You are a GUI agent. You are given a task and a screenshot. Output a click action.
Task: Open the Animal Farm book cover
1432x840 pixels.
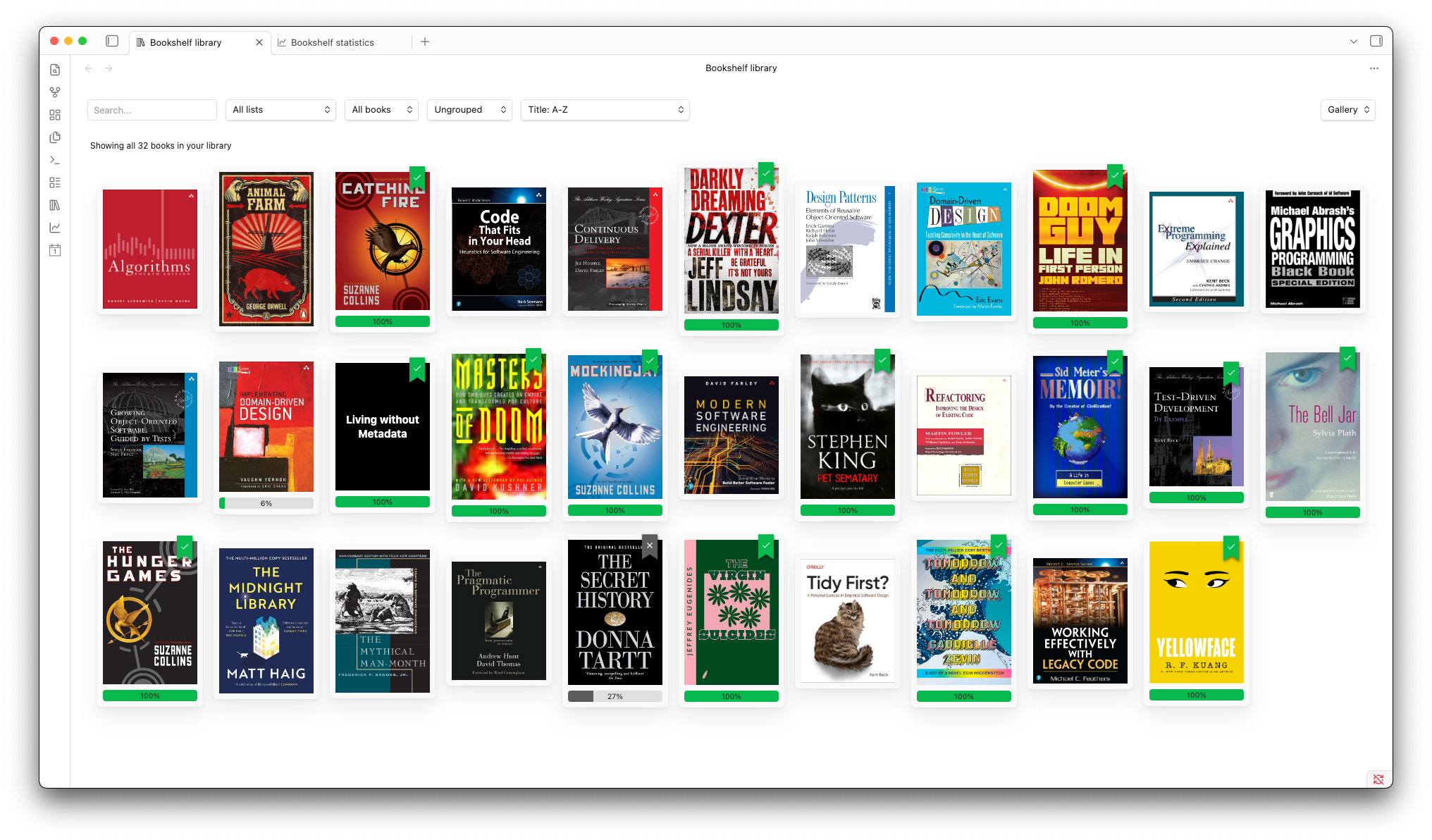click(266, 249)
